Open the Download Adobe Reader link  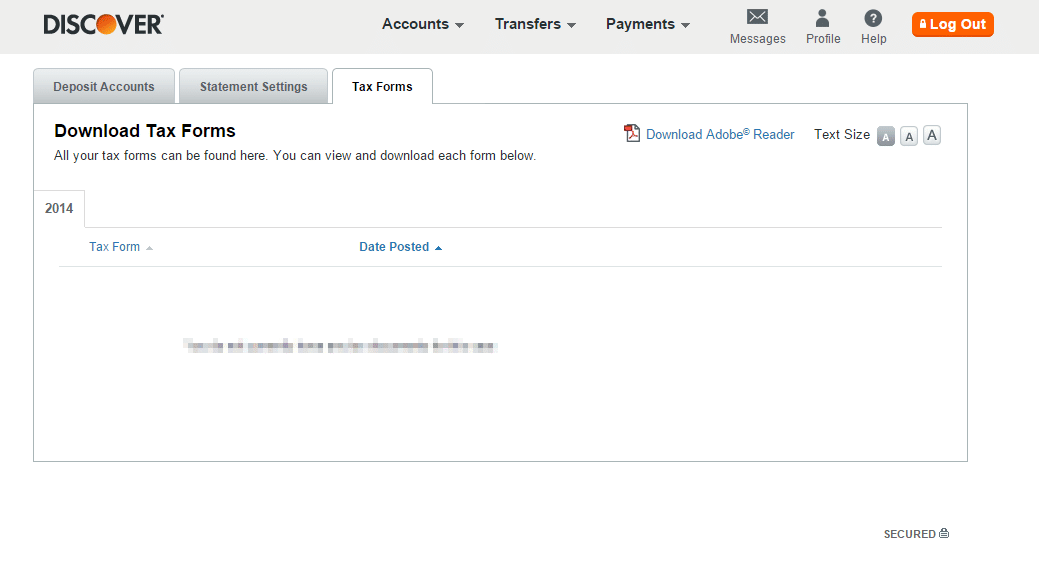720,134
